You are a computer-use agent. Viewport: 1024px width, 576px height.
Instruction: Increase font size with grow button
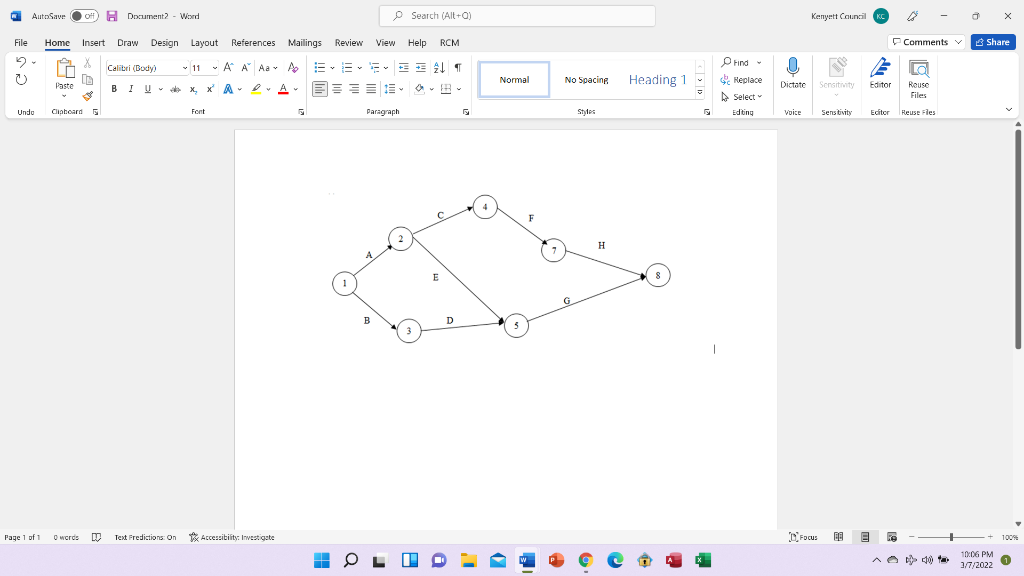tap(228, 67)
